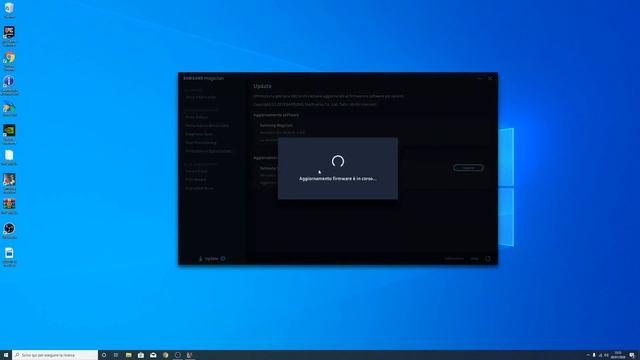Click the refresh icon at Magician's bottom right
The width and height of the screenshot is (640, 360).
[488, 259]
